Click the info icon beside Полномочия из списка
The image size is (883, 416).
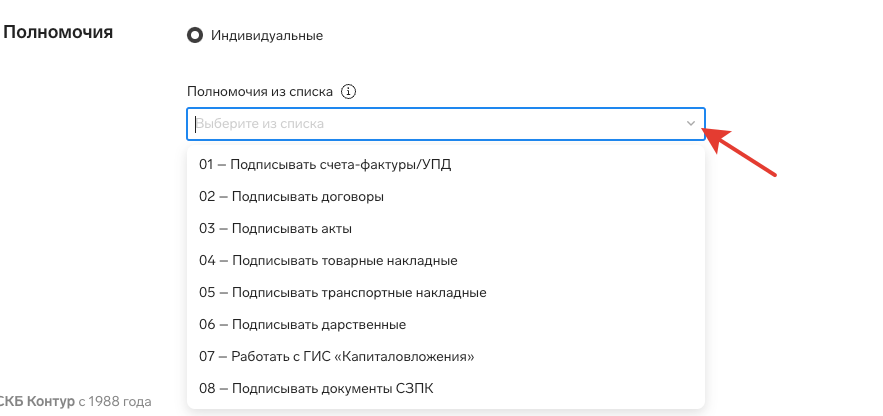point(348,92)
